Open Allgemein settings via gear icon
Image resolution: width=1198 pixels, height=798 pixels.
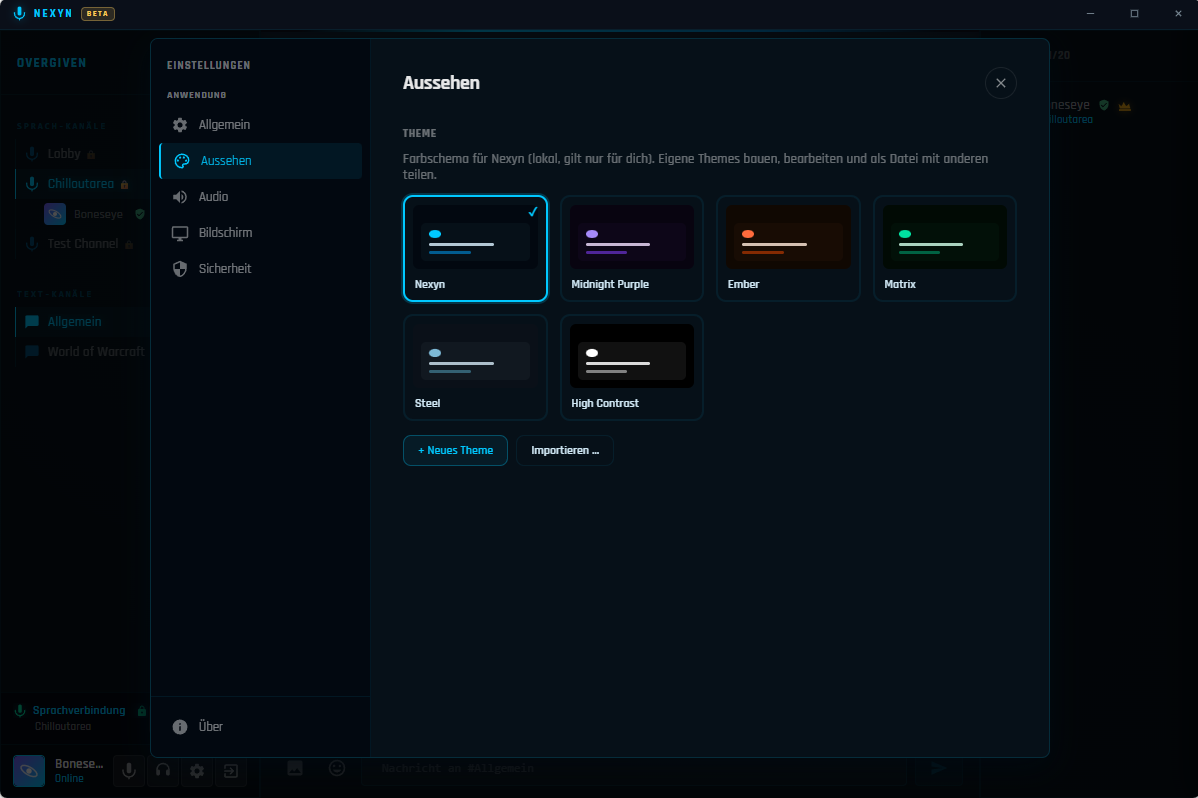(180, 125)
